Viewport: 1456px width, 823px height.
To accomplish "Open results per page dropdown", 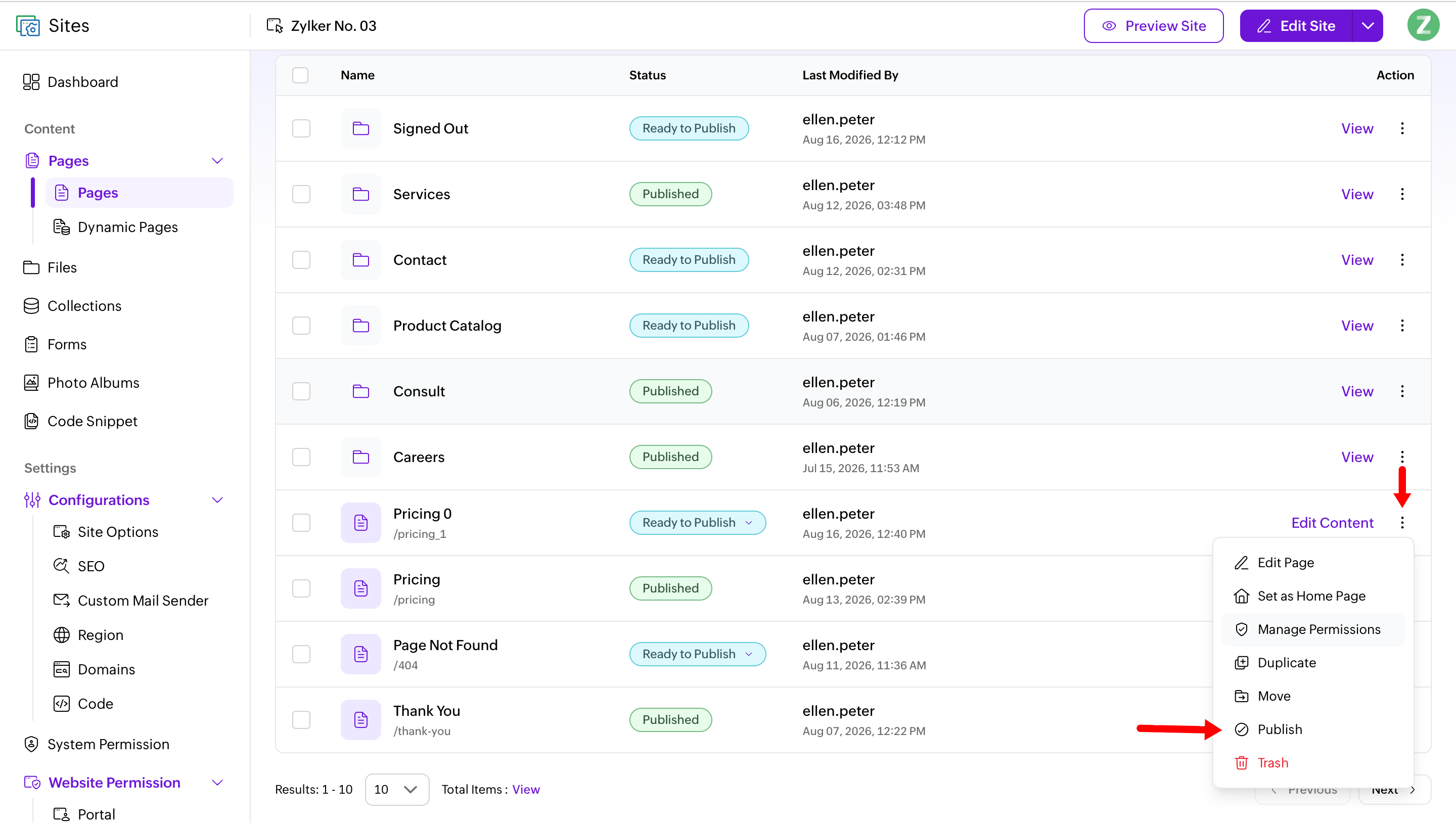I will (x=397, y=789).
